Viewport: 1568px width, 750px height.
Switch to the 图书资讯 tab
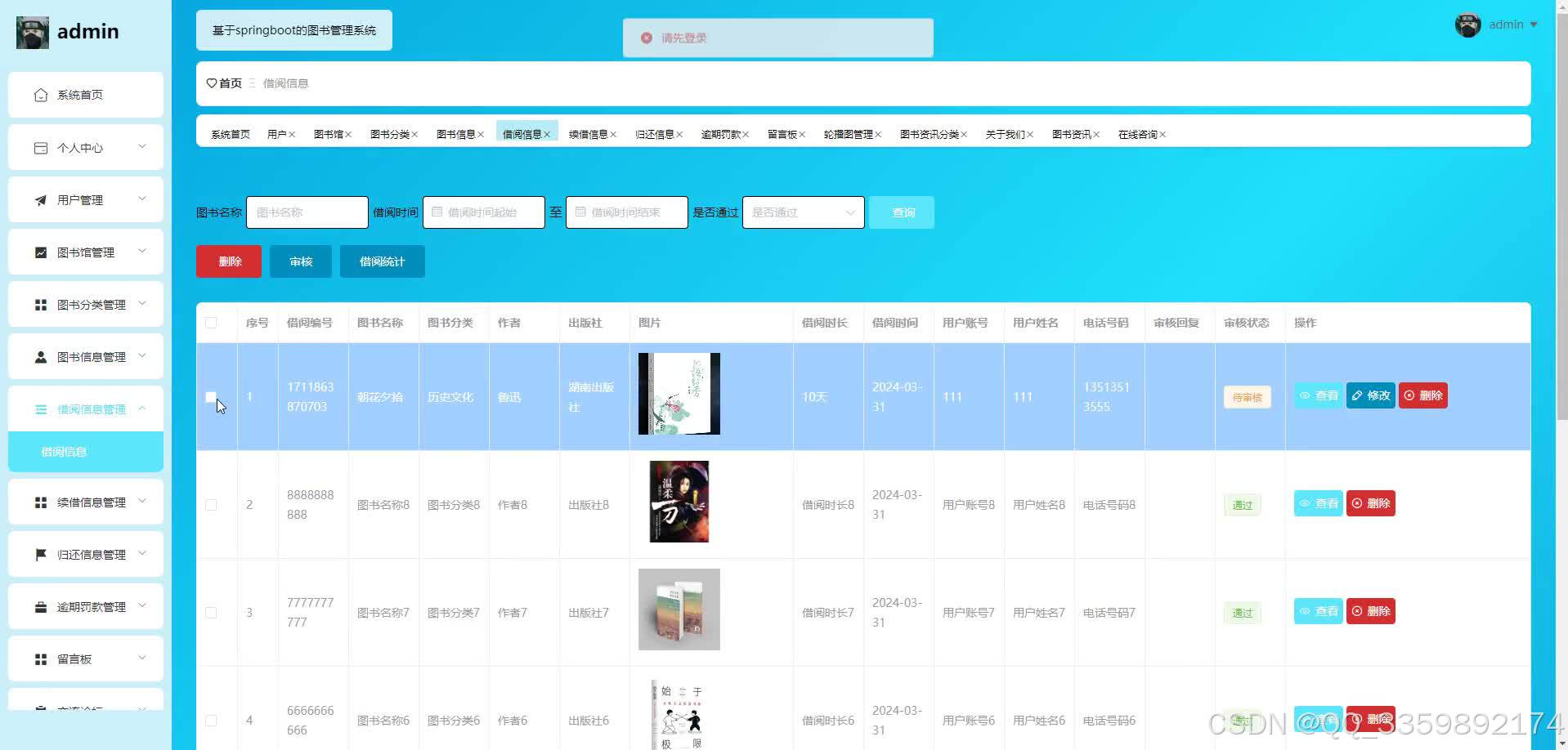click(x=1071, y=135)
